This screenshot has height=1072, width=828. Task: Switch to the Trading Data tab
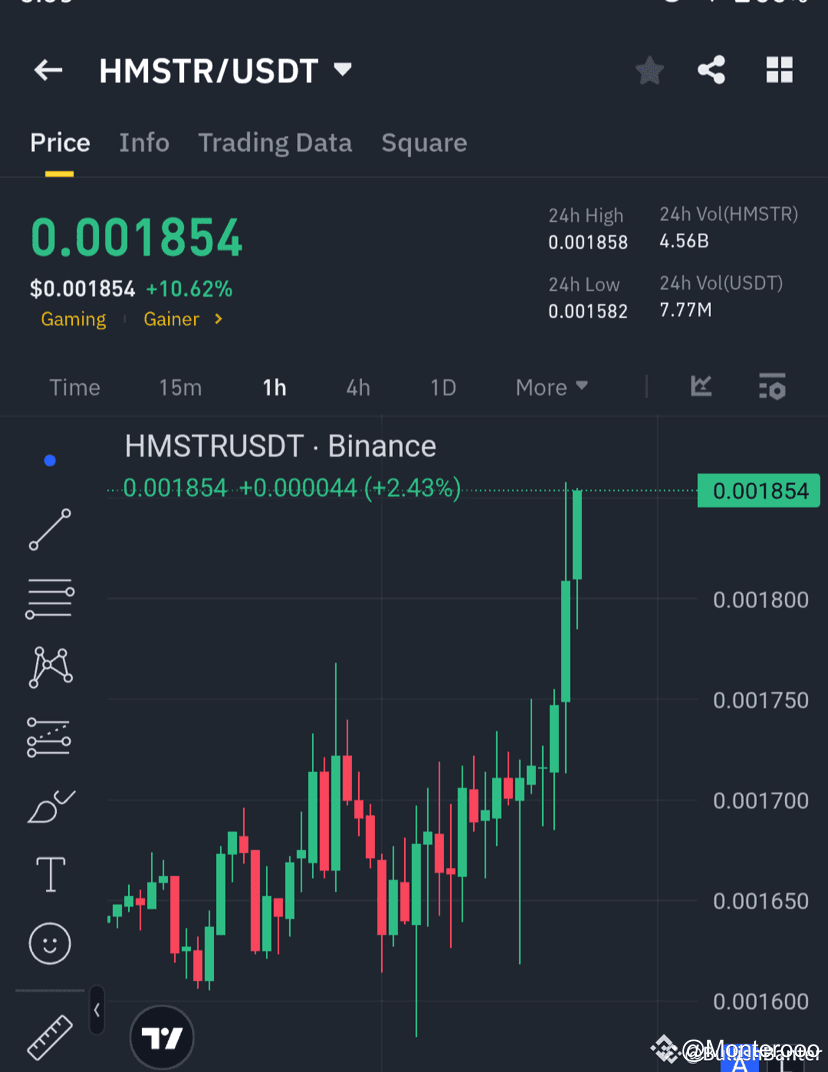click(274, 143)
